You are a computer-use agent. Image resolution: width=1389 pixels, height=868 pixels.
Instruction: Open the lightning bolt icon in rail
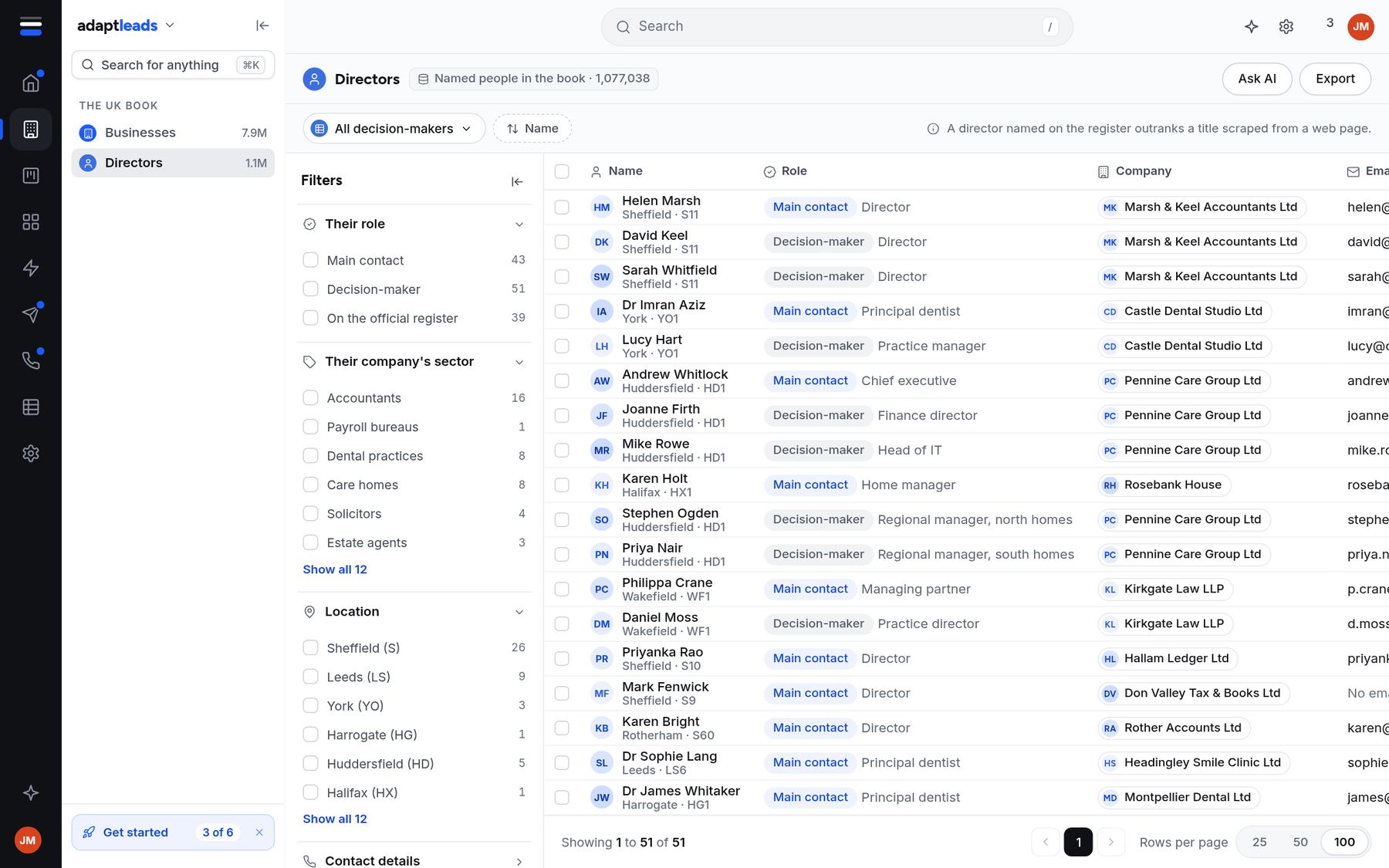tap(31, 268)
